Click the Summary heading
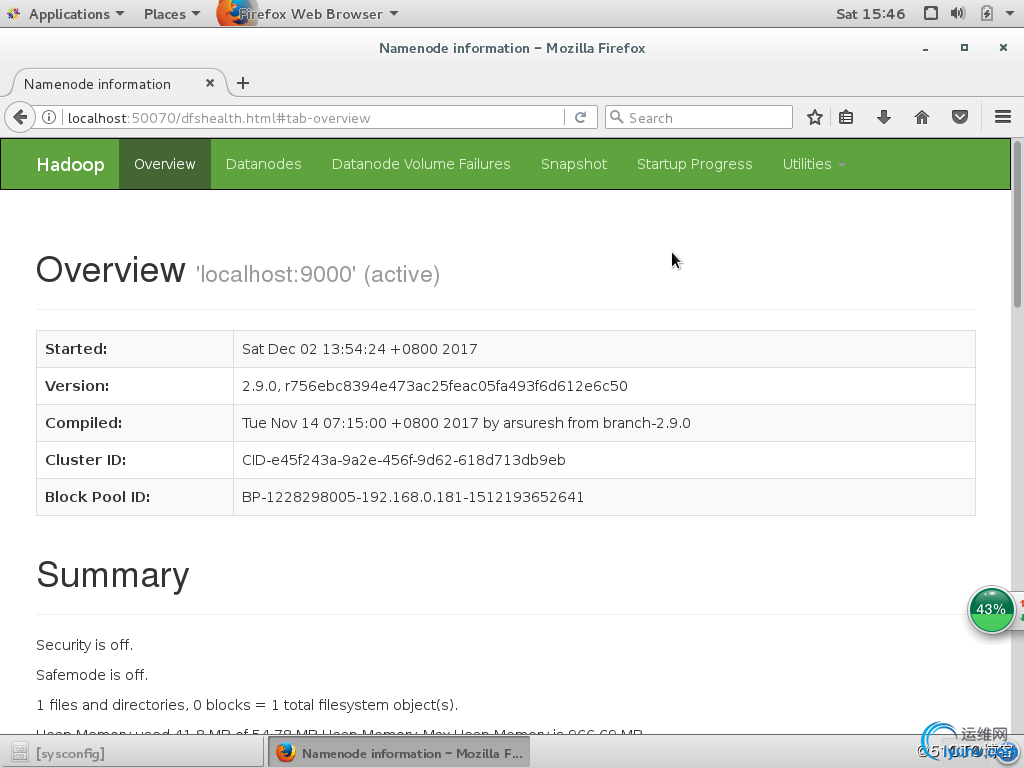Screen dimensions: 1024x768 pyautogui.click(x=112, y=575)
